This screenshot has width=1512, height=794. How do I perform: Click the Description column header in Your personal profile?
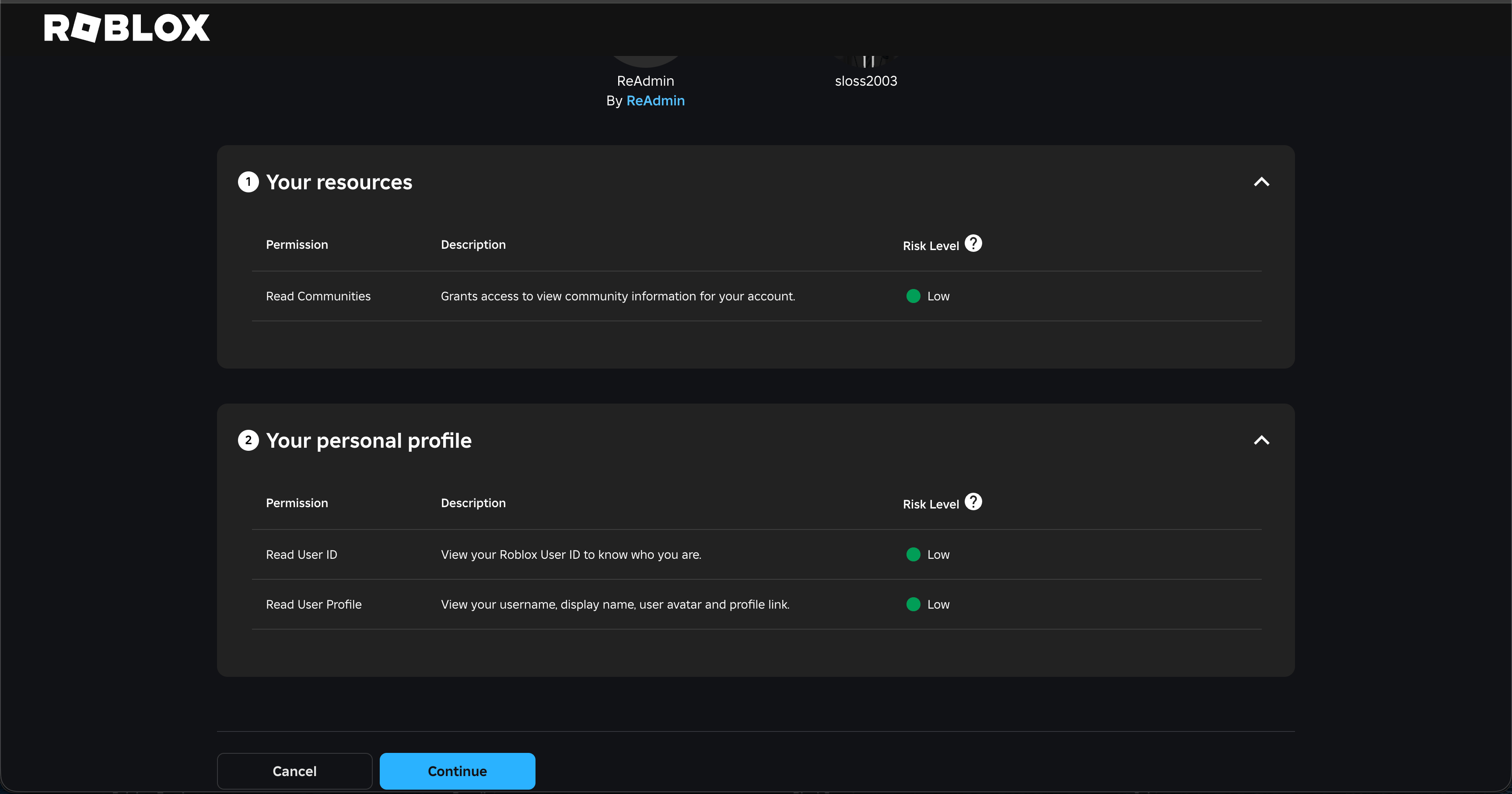[x=473, y=503]
